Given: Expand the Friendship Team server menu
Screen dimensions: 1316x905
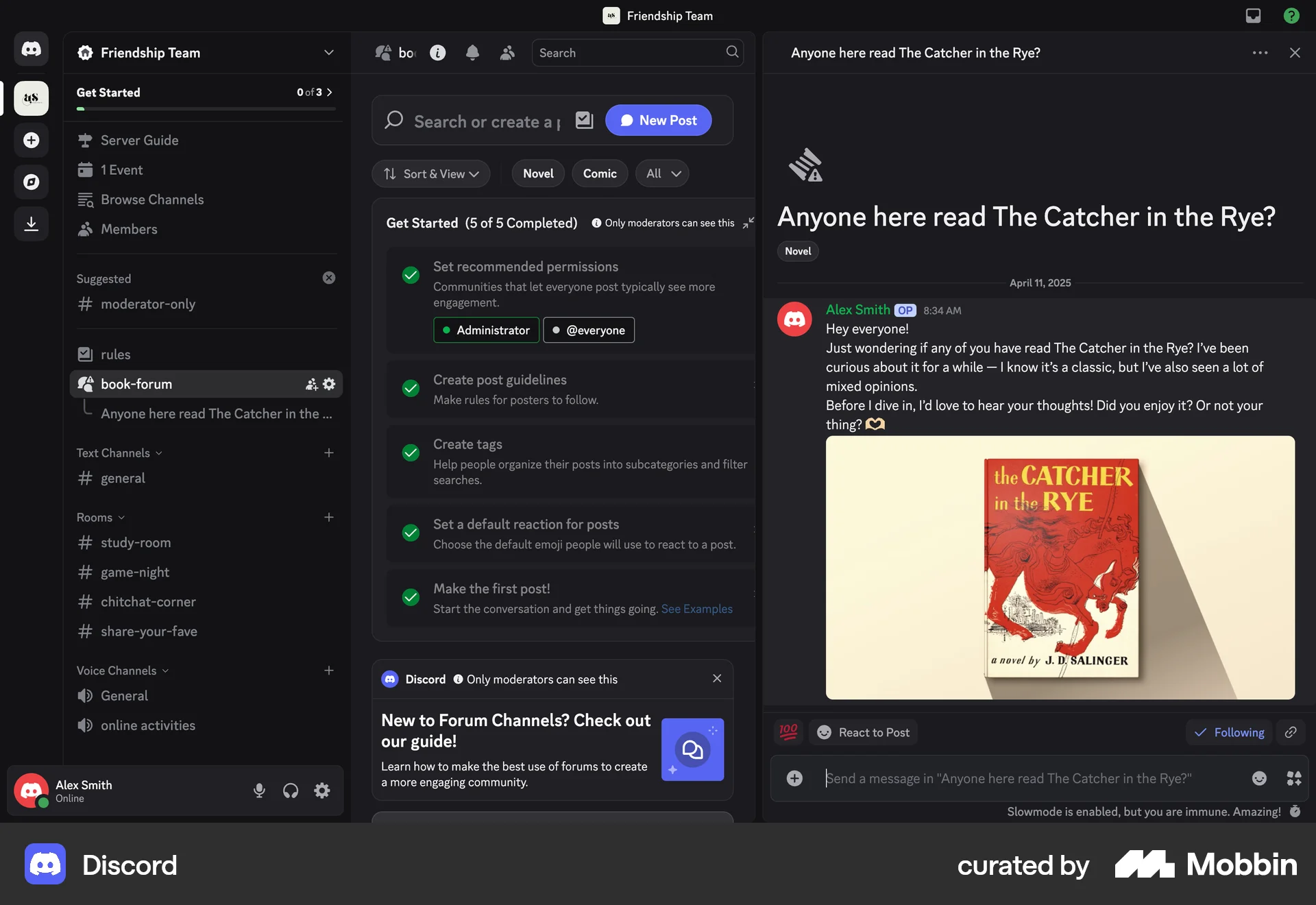Looking at the screenshot, I should pos(329,52).
